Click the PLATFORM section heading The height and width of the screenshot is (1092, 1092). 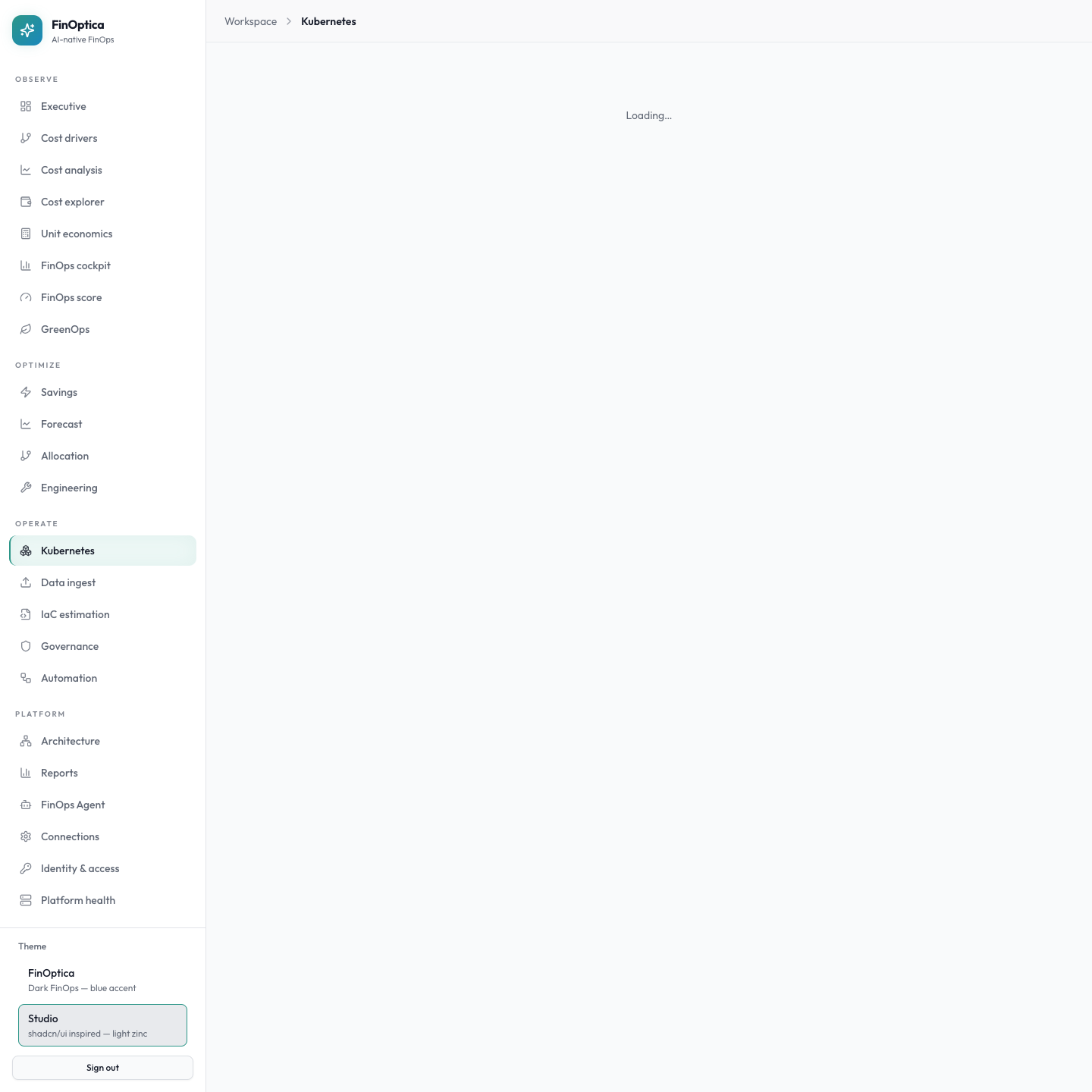point(40,714)
